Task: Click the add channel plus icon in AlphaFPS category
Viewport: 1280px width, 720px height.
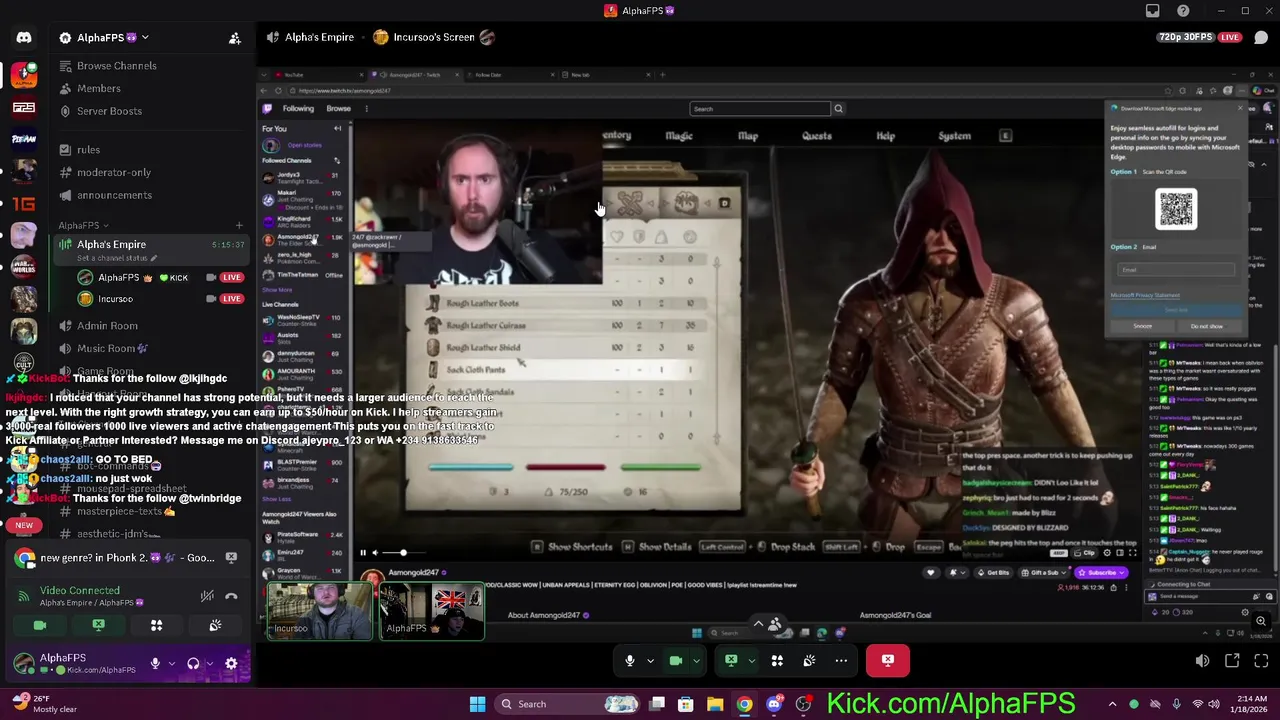Action: [239, 226]
